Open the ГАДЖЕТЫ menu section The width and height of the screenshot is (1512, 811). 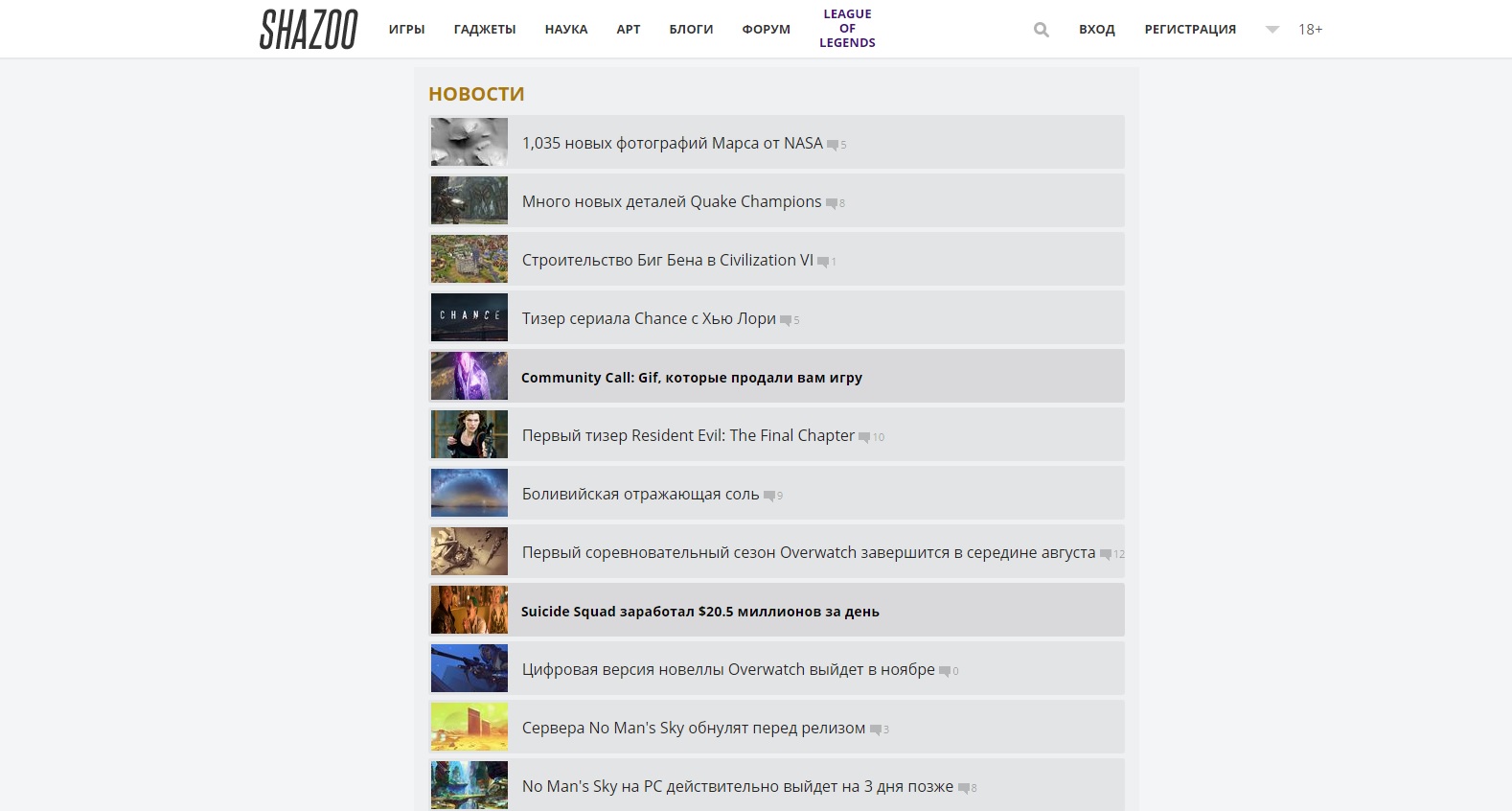click(x=485, y=30)
